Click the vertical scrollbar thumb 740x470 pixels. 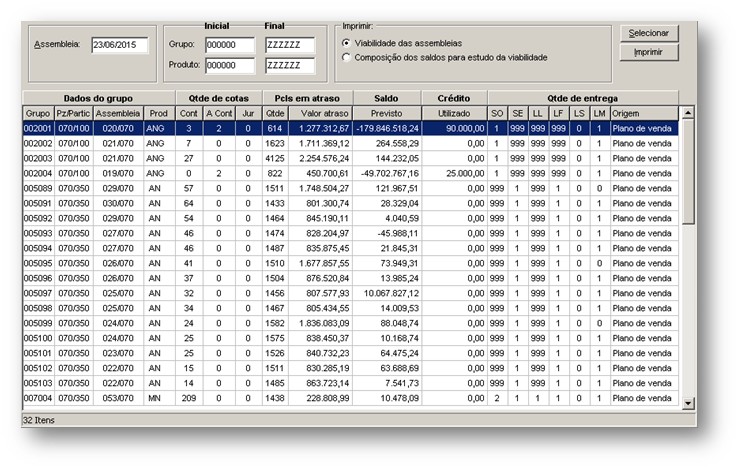(x=688, y=172)
